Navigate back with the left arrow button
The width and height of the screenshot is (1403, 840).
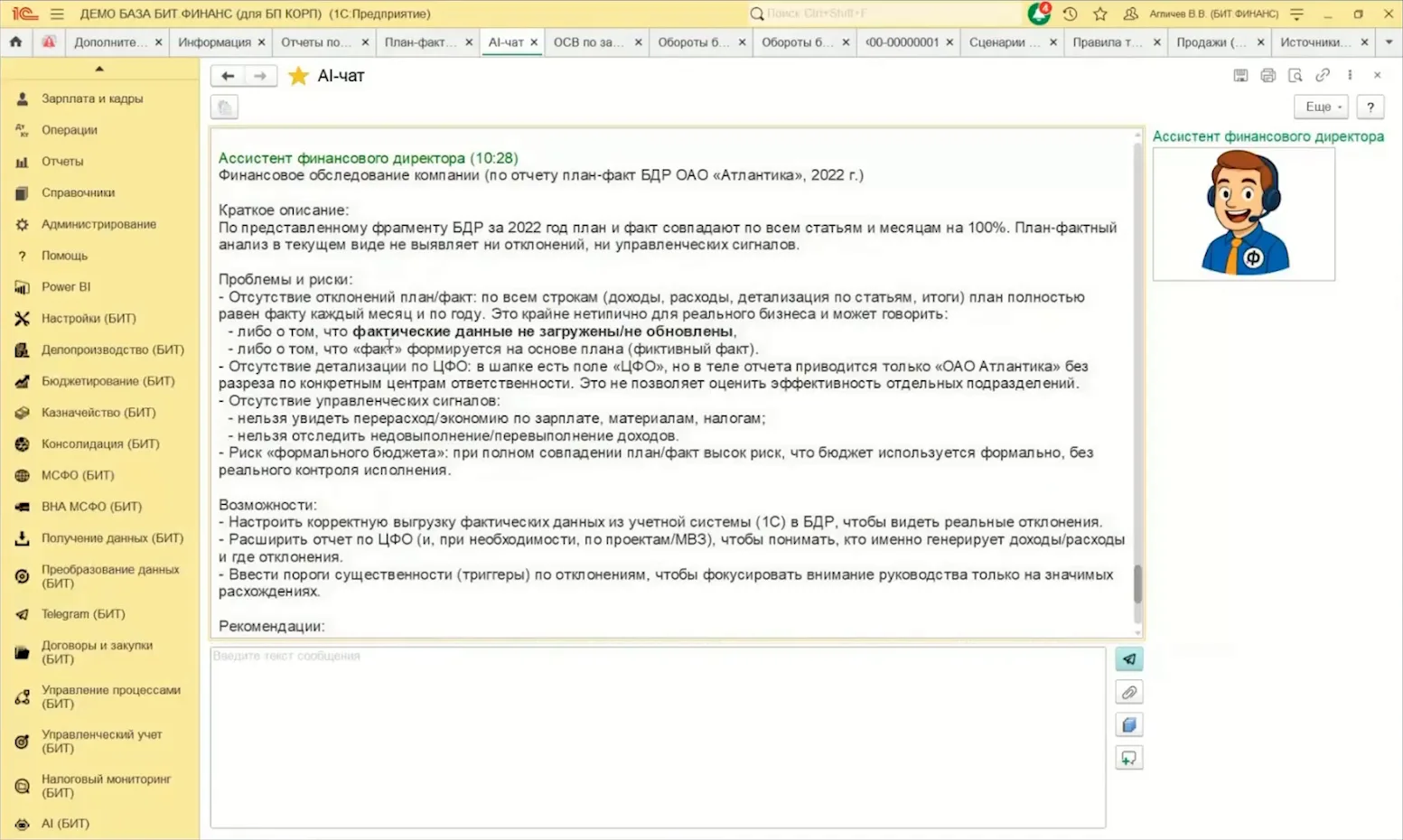(x=228, y=76)
